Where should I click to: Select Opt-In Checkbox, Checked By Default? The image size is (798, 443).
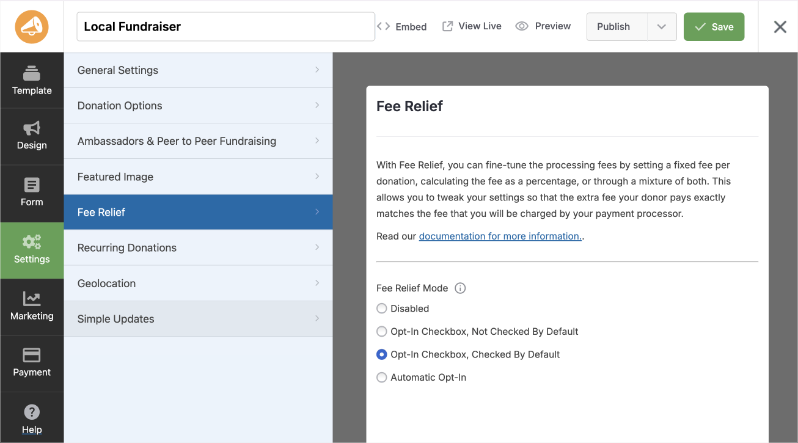(382, 354)
